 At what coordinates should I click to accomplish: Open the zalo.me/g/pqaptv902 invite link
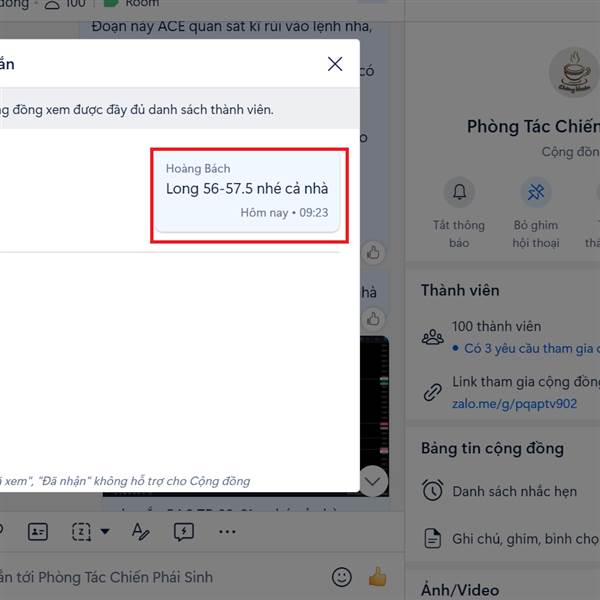click(x=514, y=404)
